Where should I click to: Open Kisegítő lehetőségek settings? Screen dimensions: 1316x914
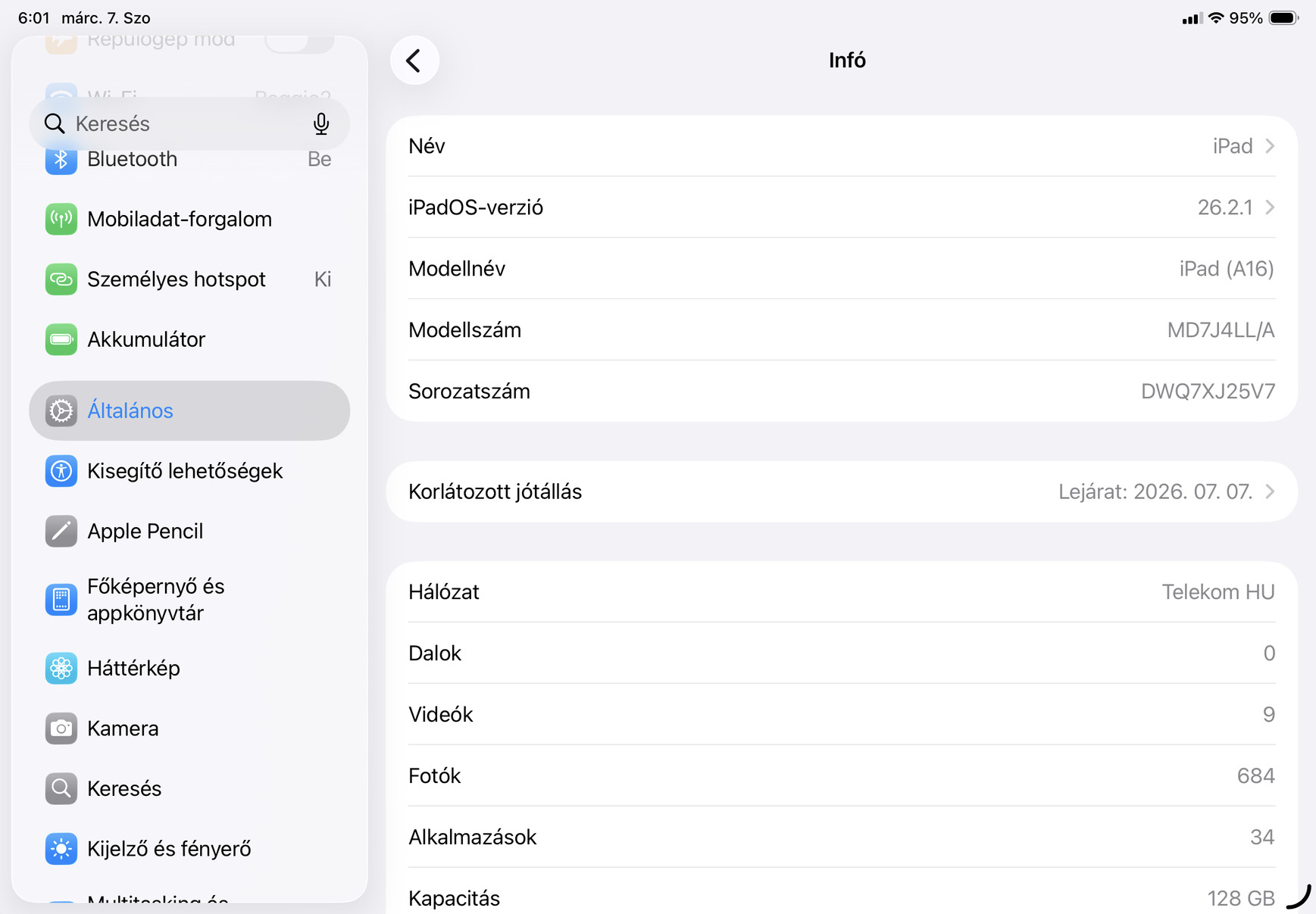[185, 471]
